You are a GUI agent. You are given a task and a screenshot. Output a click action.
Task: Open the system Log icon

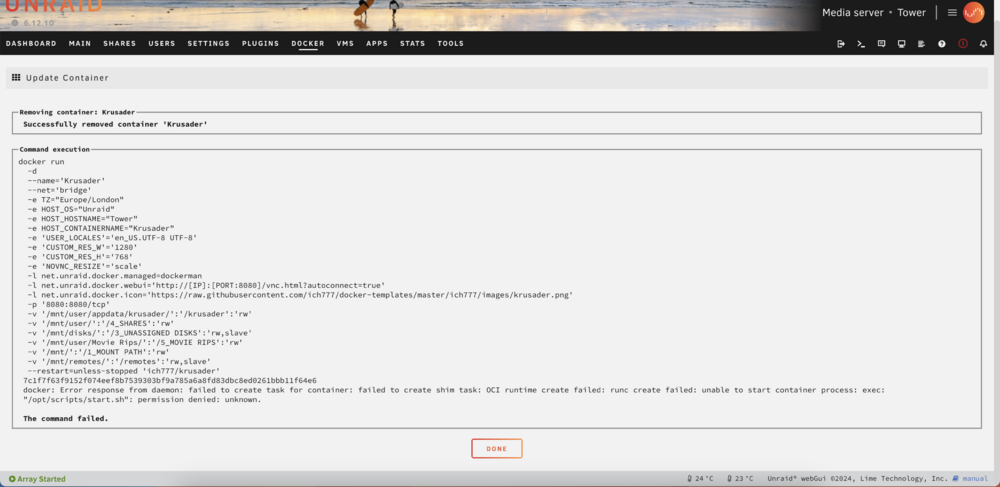[x=922, y=44]
